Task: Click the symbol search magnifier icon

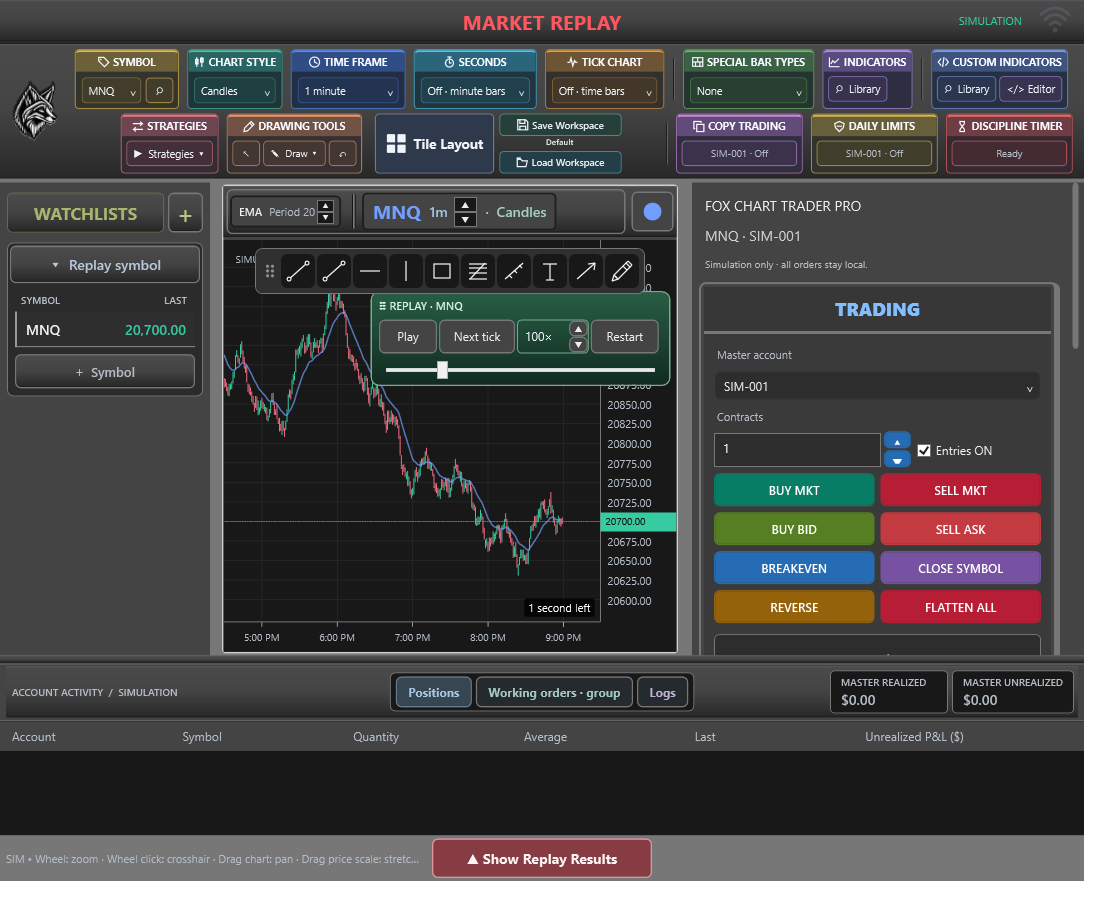Action: 159,91
